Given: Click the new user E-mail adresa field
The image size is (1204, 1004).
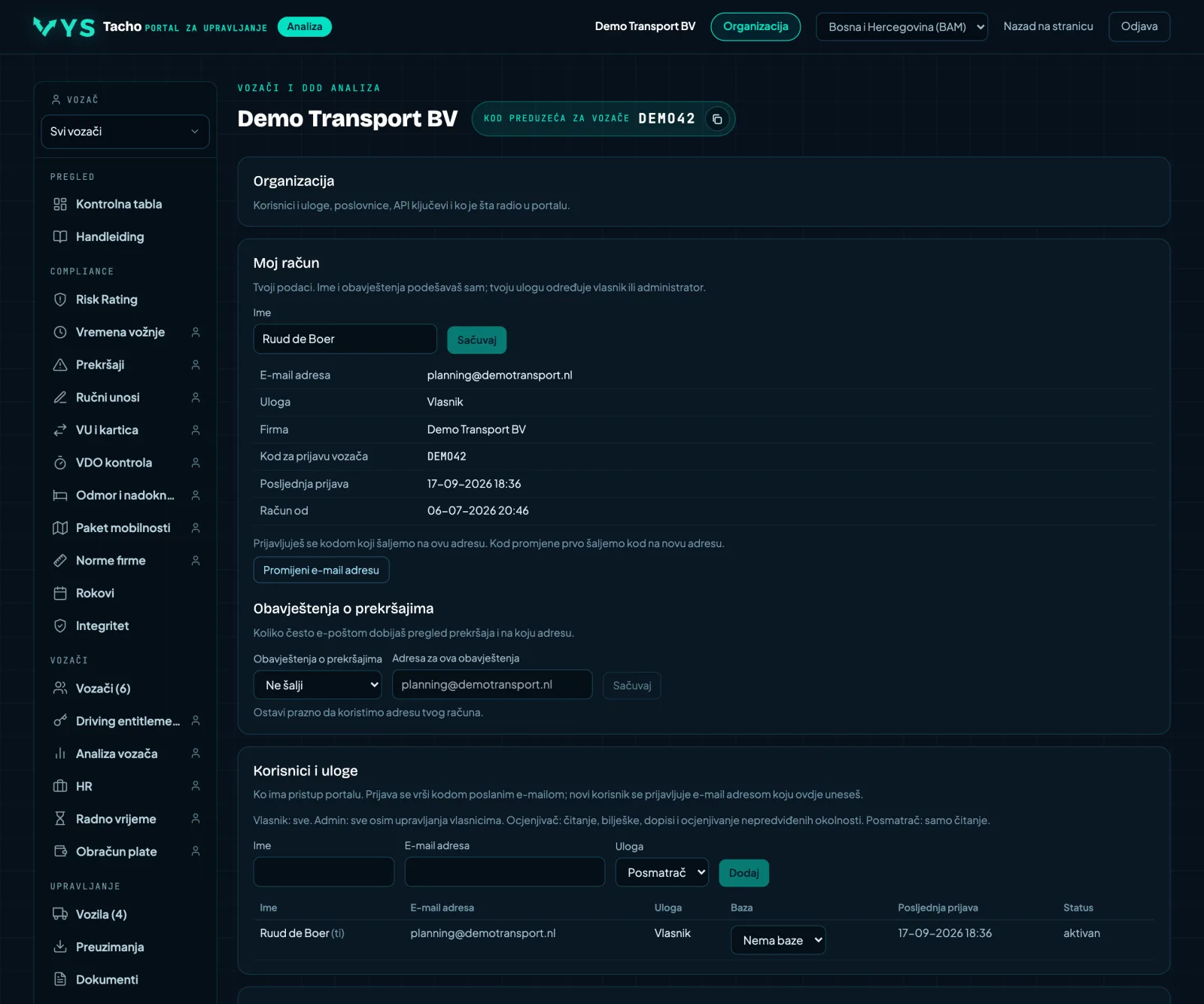Looking at the screenshot, I should coord(505,872).
